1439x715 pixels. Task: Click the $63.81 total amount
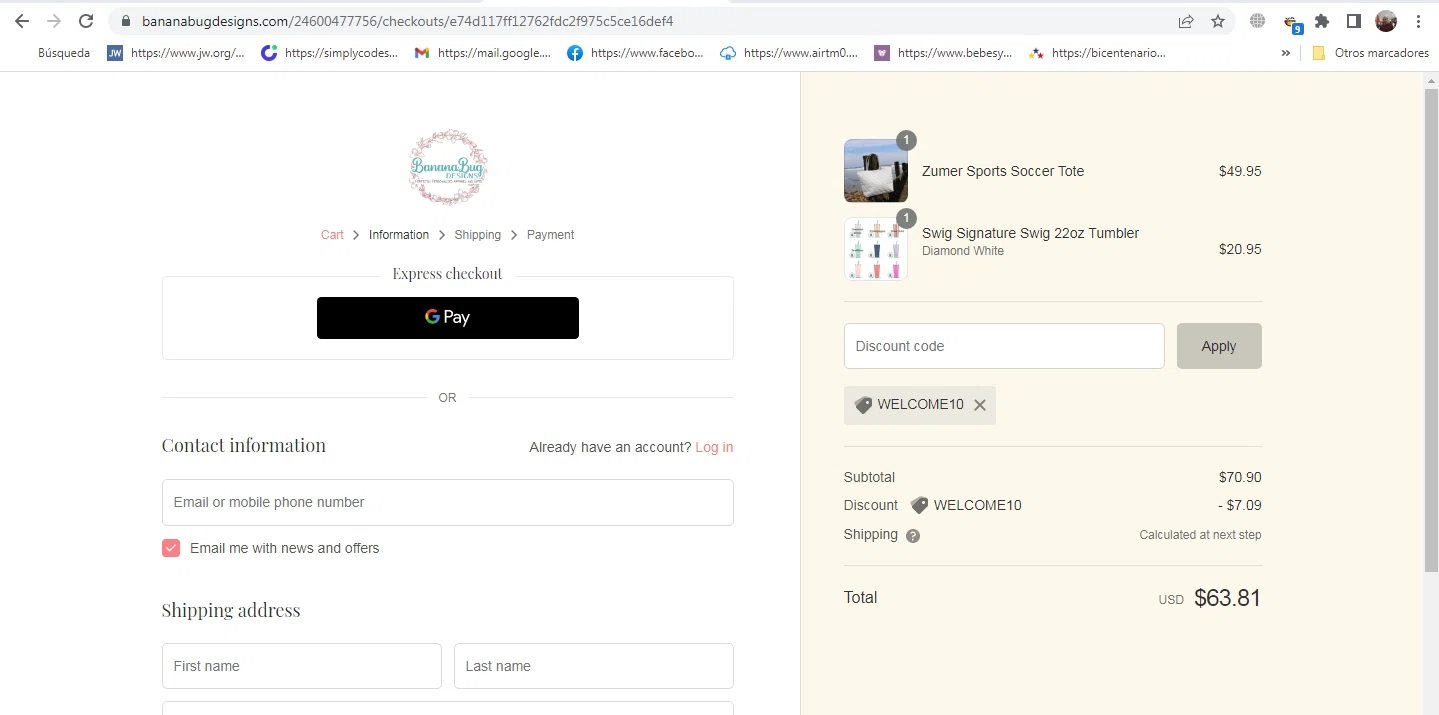point(1227,598)
